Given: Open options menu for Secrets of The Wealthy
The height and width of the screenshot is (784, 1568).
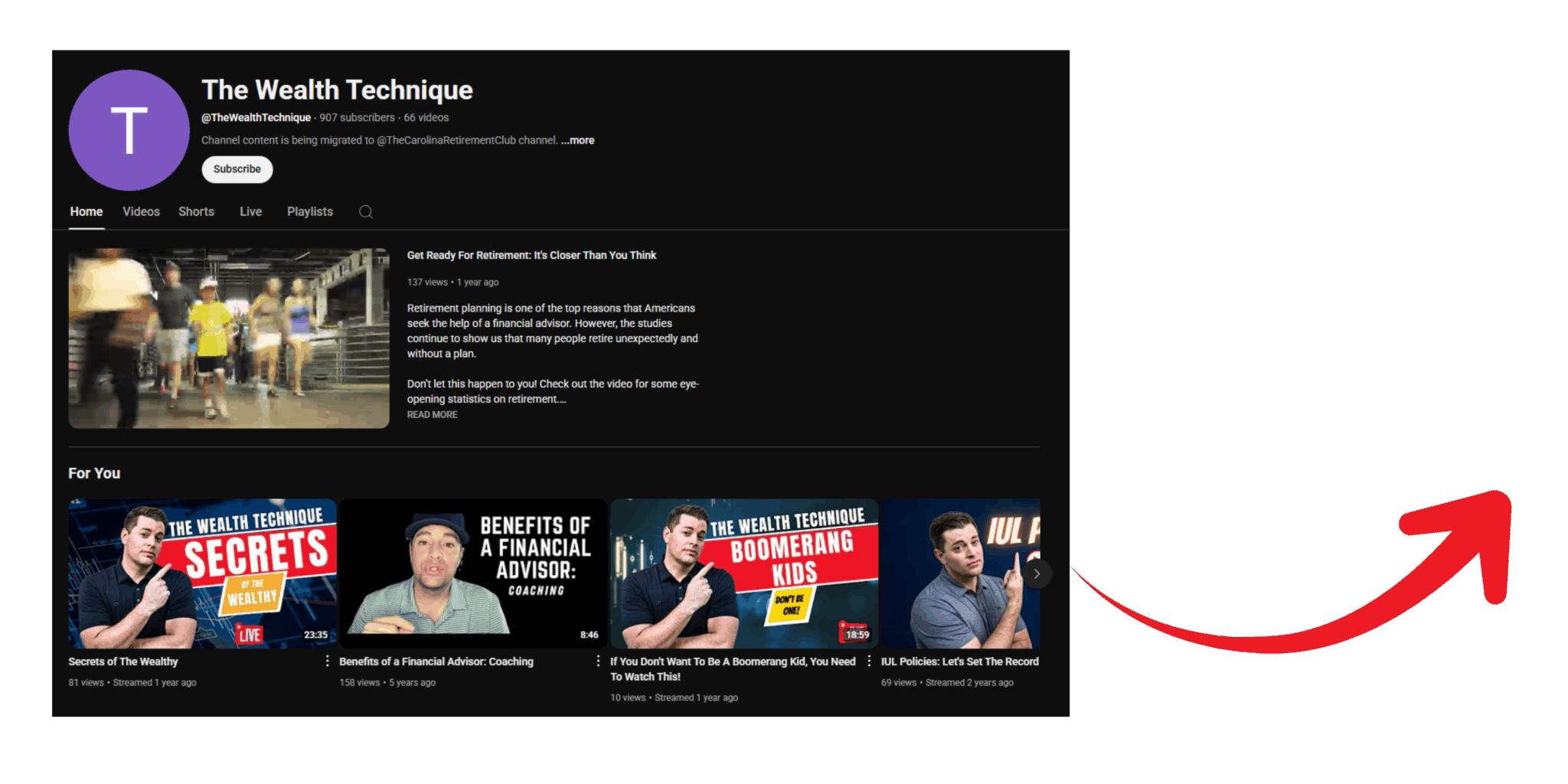Looking at the screenshot, I should pyautogui.click(x=328, y=661).
